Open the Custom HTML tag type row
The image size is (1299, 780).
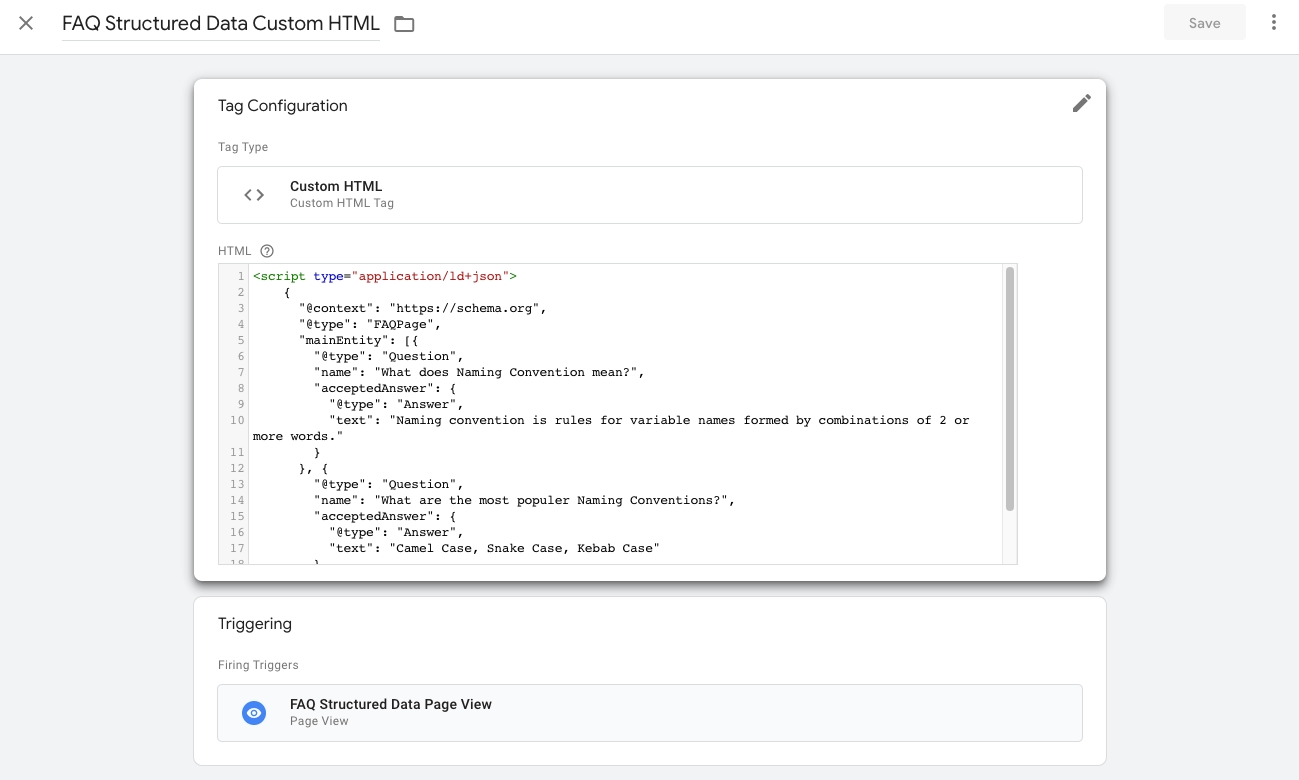click(x=650, y=194)
